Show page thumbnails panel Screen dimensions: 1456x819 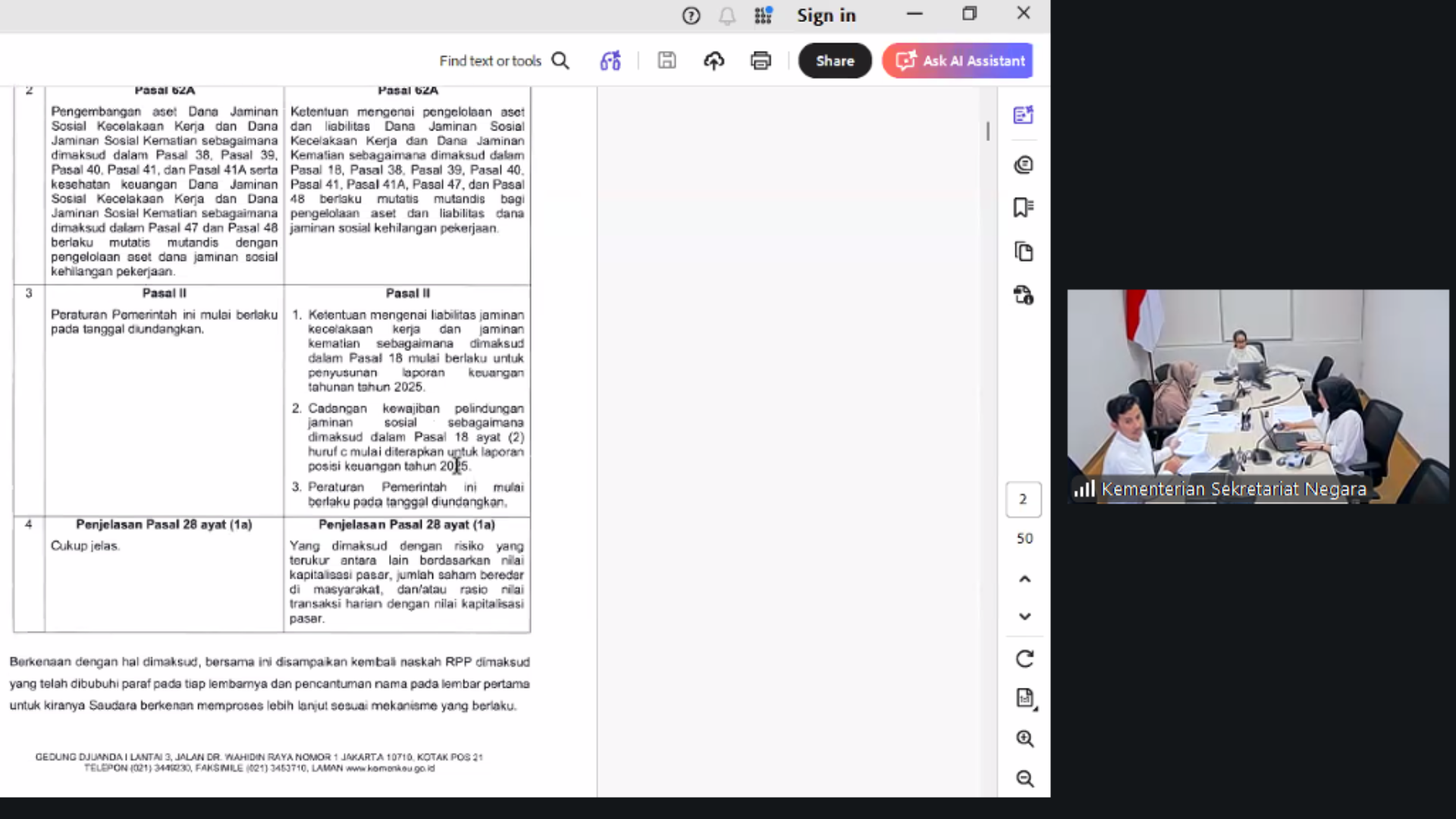(1023, 252)
